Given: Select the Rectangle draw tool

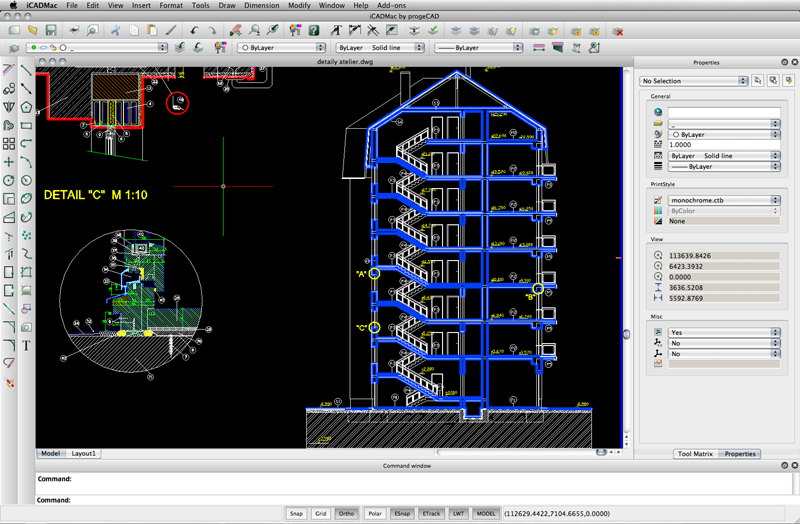Looking at the screenshot, I should click(26, 125).
